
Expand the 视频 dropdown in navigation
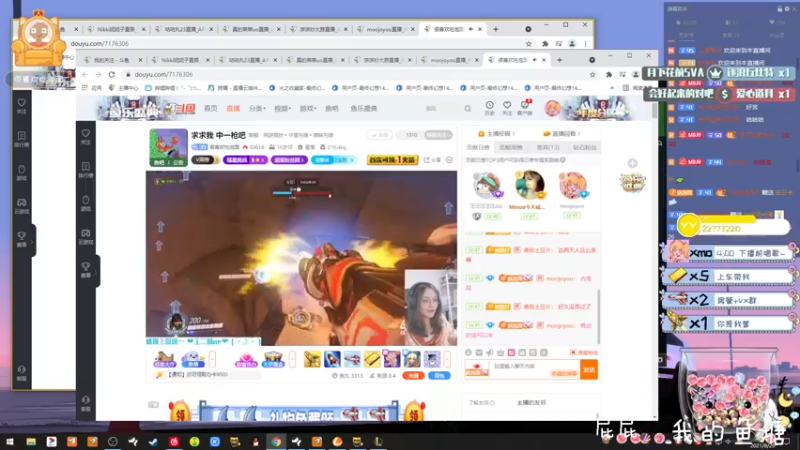pyautogui.click(x=283, y=108)
